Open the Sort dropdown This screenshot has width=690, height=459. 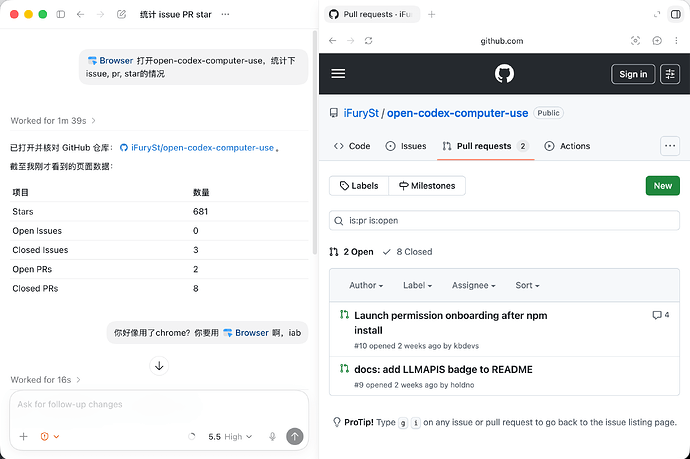(x=527, y=285)
